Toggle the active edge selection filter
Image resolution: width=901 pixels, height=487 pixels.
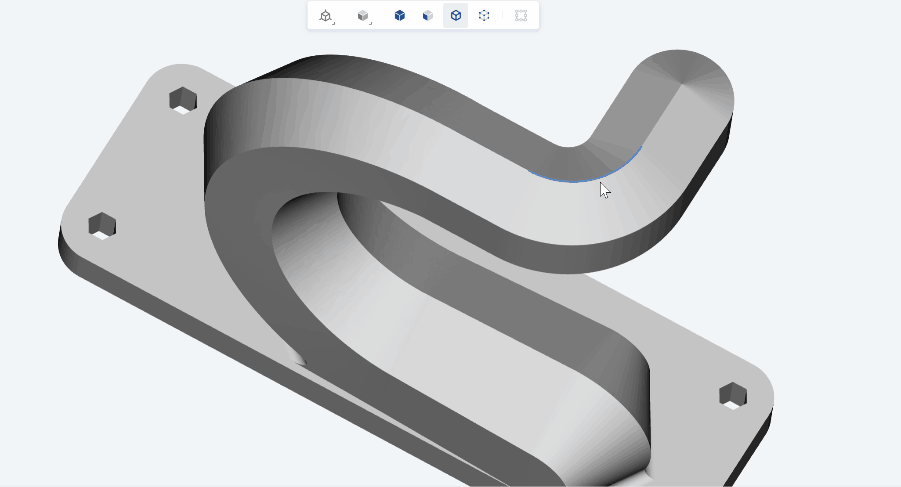[x=456, y=16]
